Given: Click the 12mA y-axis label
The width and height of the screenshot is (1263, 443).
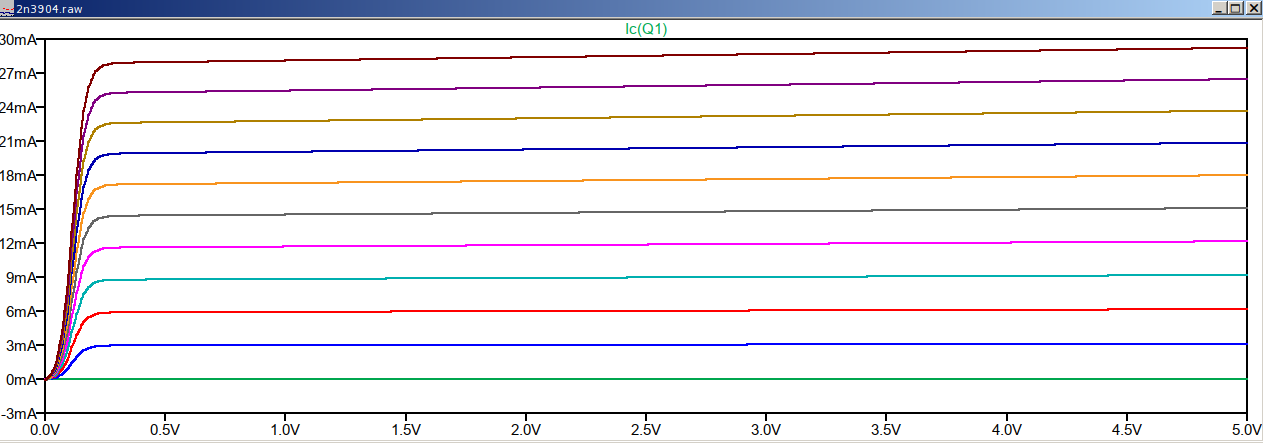Looking at the screenshot, I should pyautogui.click(x=19, y=244).
